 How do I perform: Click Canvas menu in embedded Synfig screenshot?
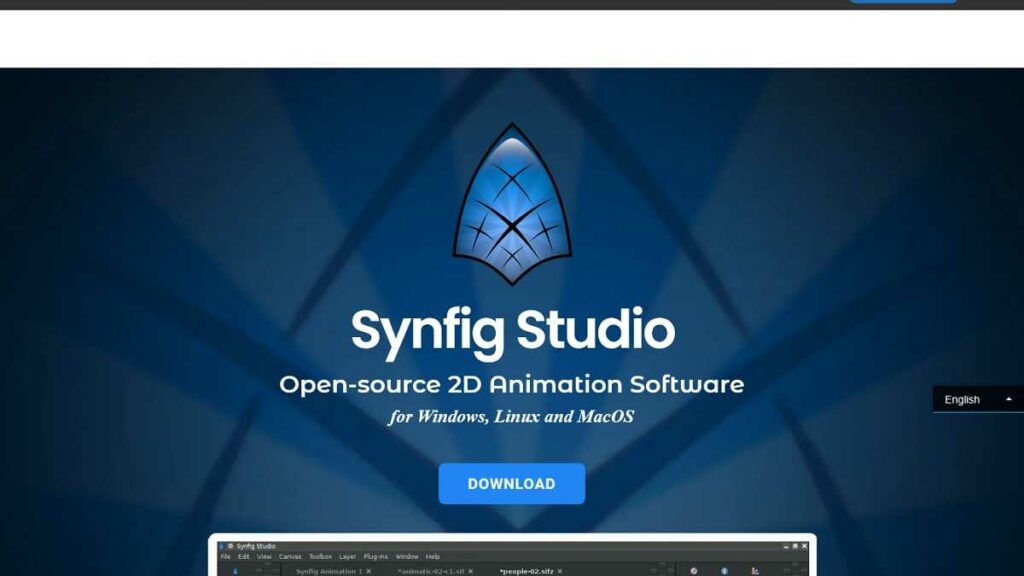290,557
